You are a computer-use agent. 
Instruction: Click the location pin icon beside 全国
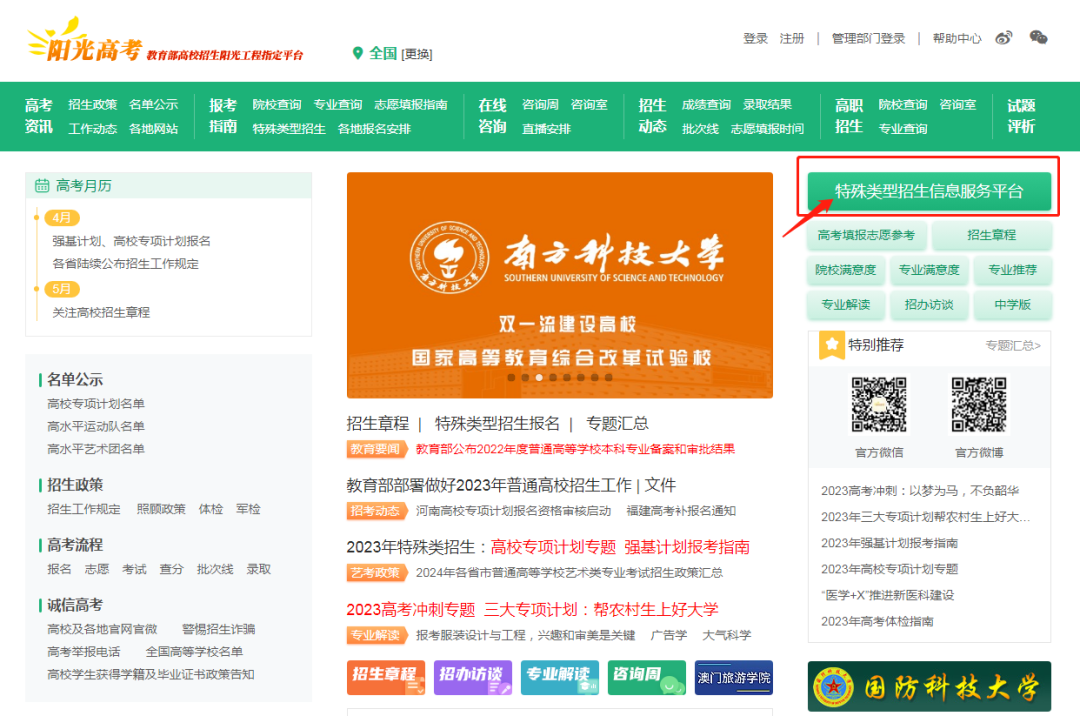click(x=357, y=53)
